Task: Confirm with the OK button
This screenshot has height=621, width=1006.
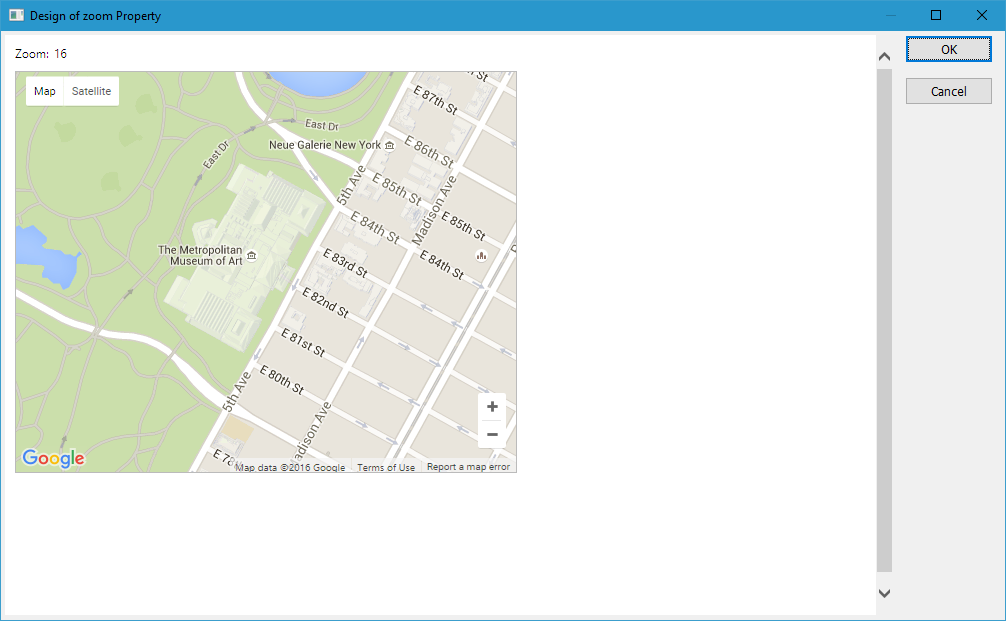Action: coord(948,49)
